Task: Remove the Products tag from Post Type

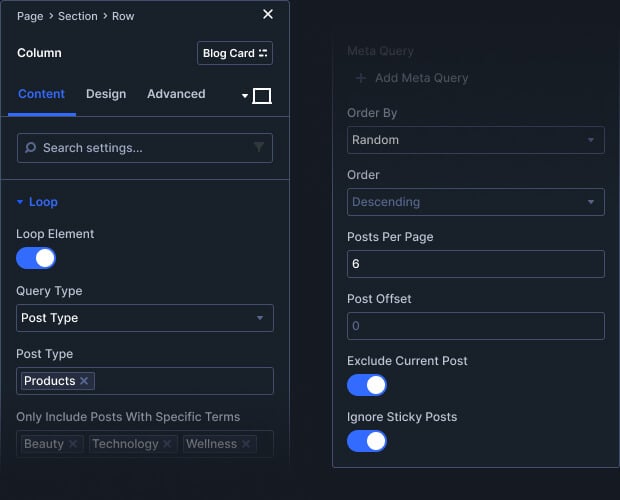Action: coord(85,381)
